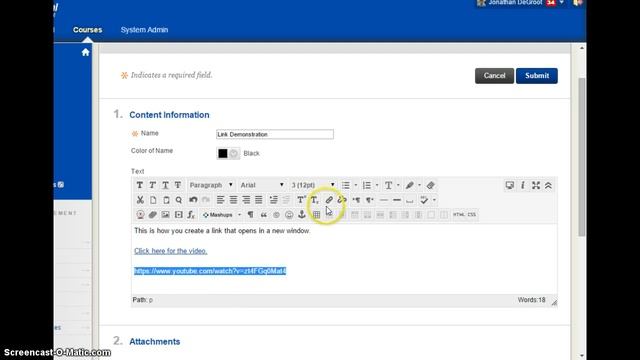
Task: Toggle bold text formatting
Action: click(140, 185)
